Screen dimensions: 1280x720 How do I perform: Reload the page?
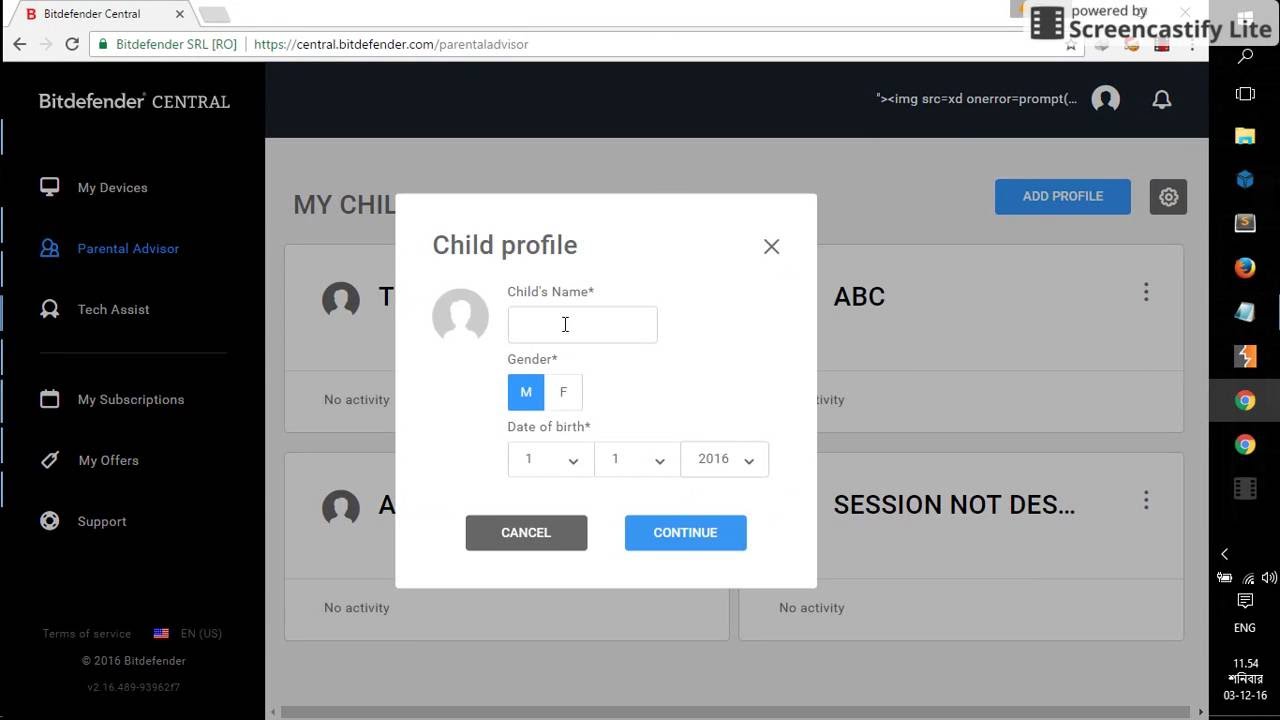(x=72, y=44)
